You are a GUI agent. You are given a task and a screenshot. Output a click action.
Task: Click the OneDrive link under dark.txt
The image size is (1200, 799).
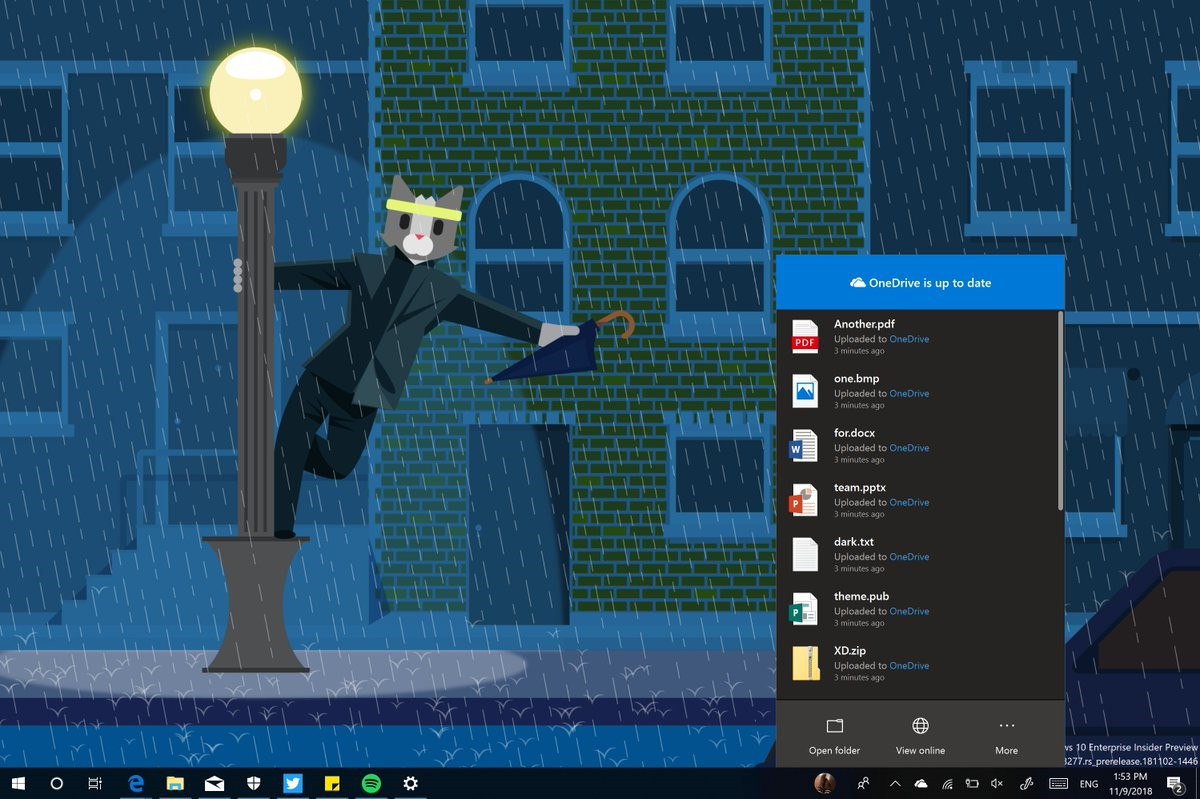[909, 556]
